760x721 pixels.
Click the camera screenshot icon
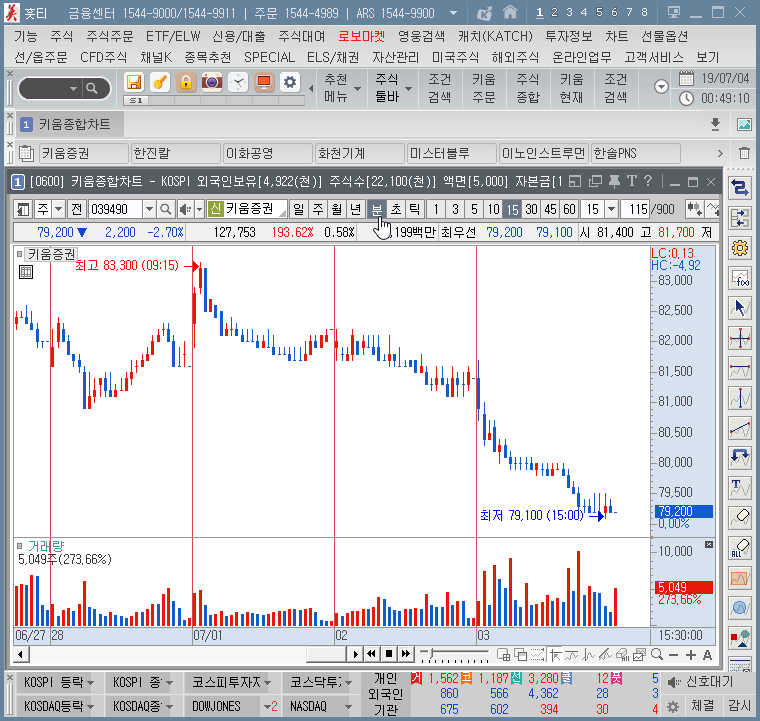pyautogui.click(x=212, y=82)
